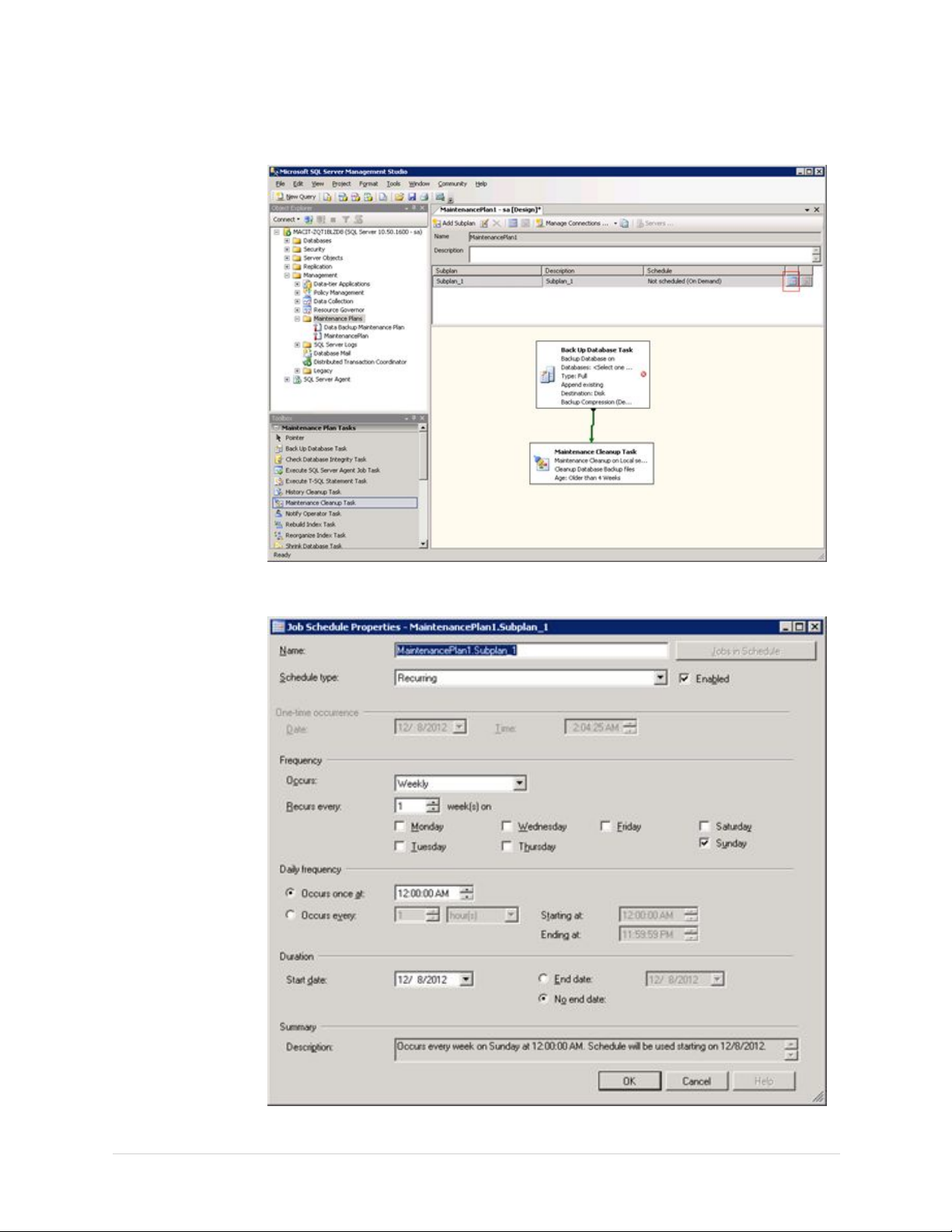Viewport: 952px width, 1232px height.
Task: Expand the Databases node in Object Explorer
Action: pos(288,241)
